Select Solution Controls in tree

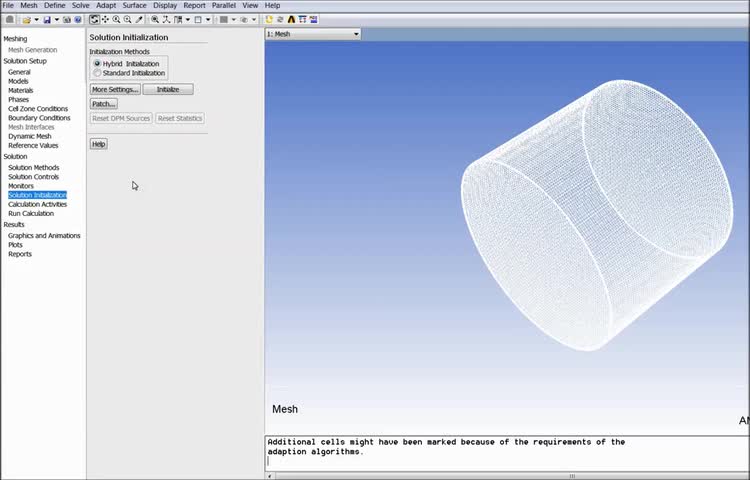click(33, 176)
